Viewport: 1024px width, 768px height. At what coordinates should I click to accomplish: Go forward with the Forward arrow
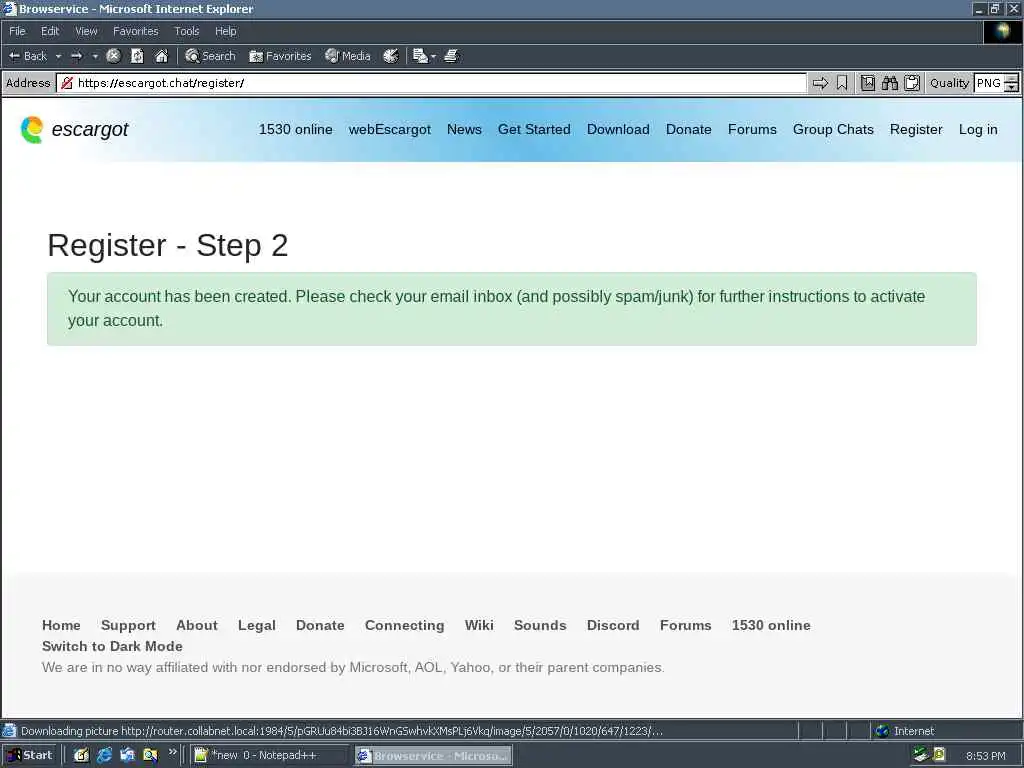[76, 56]
